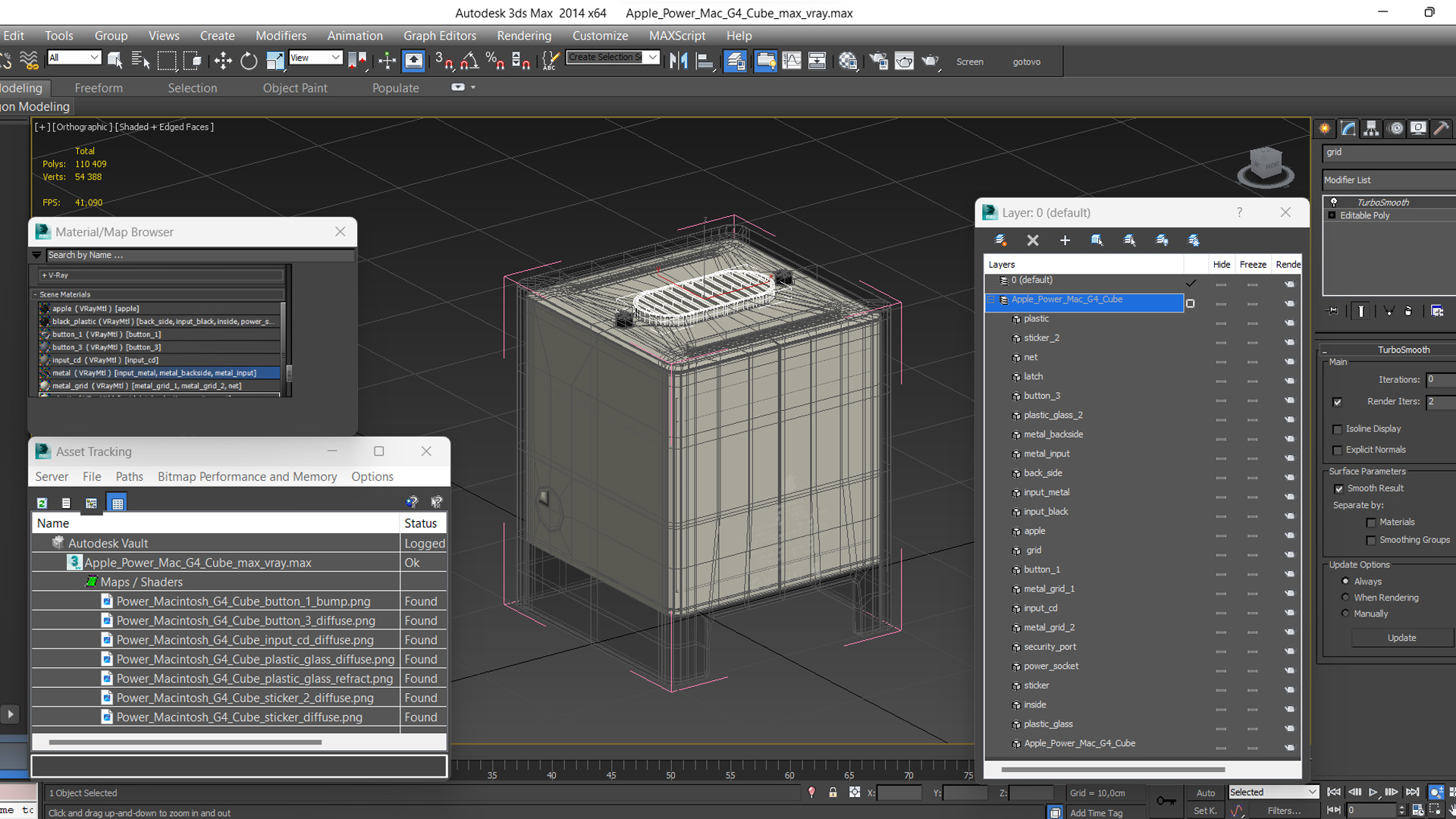Open Material/Map Browser options arrow
The height and width of the screenshot is (819, 1456).
36,256
